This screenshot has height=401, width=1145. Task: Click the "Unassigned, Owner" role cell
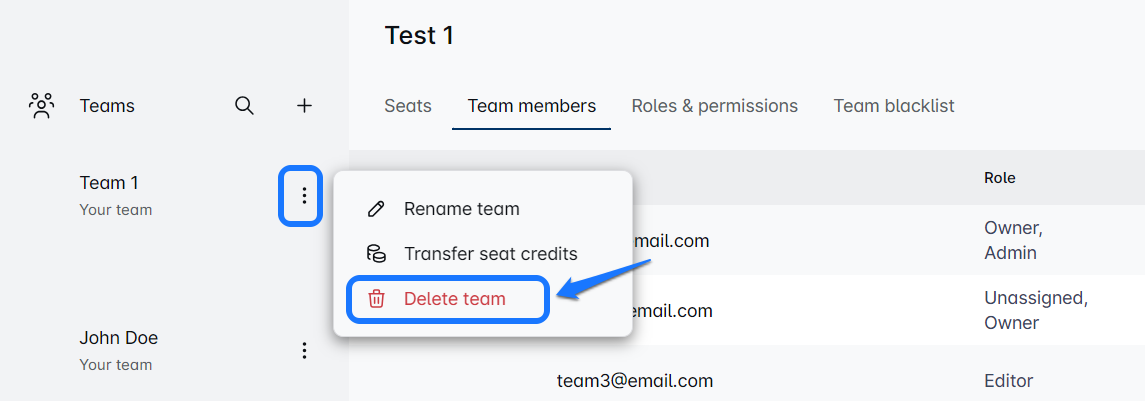[1035, 310]
